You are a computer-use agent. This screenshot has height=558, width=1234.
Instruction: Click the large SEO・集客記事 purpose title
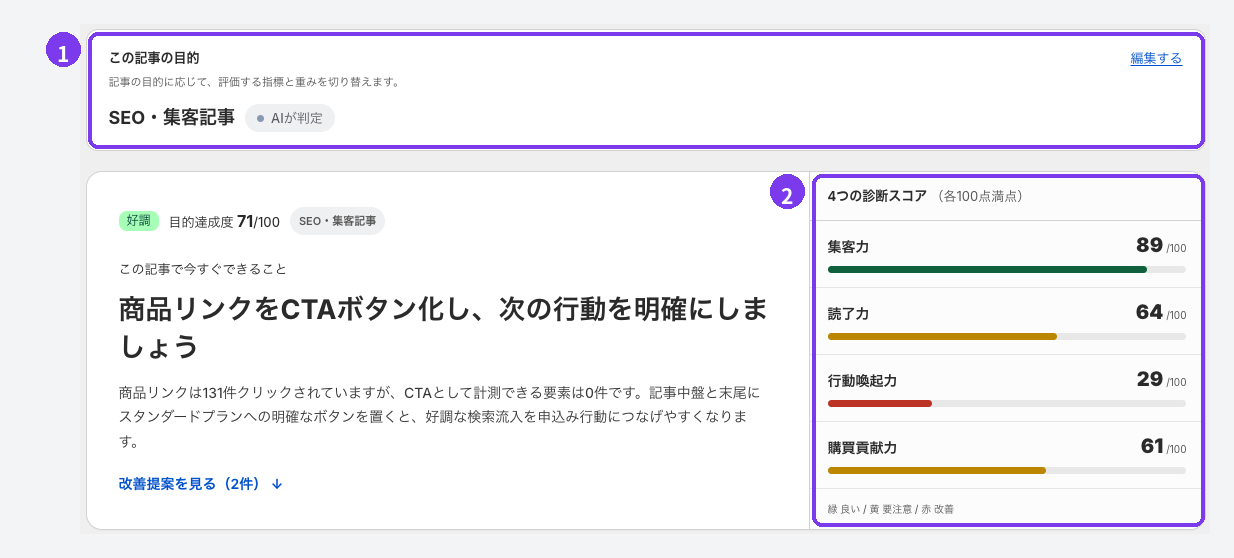pos(172,118)
